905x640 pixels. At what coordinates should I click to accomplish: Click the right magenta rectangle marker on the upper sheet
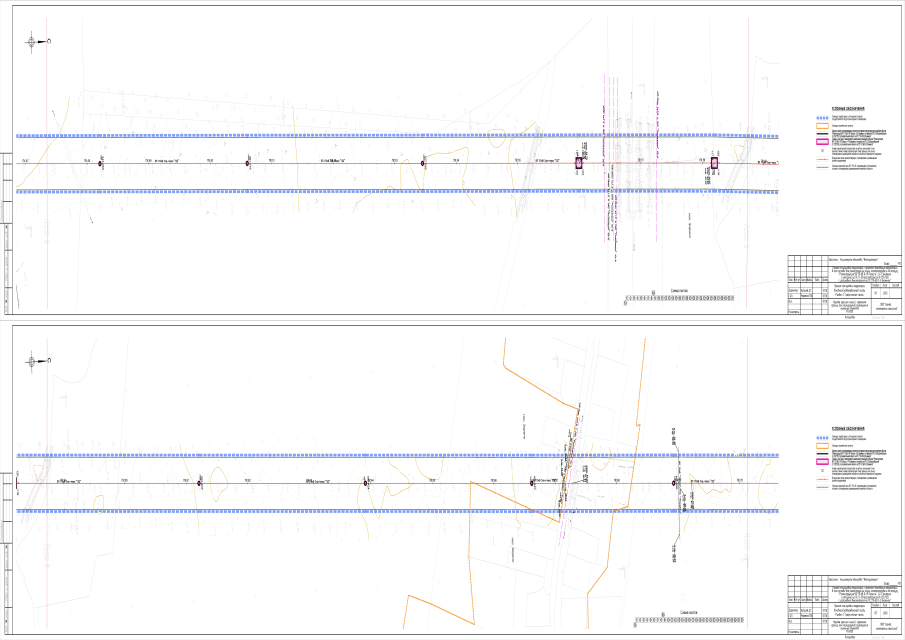click(715, 161)
